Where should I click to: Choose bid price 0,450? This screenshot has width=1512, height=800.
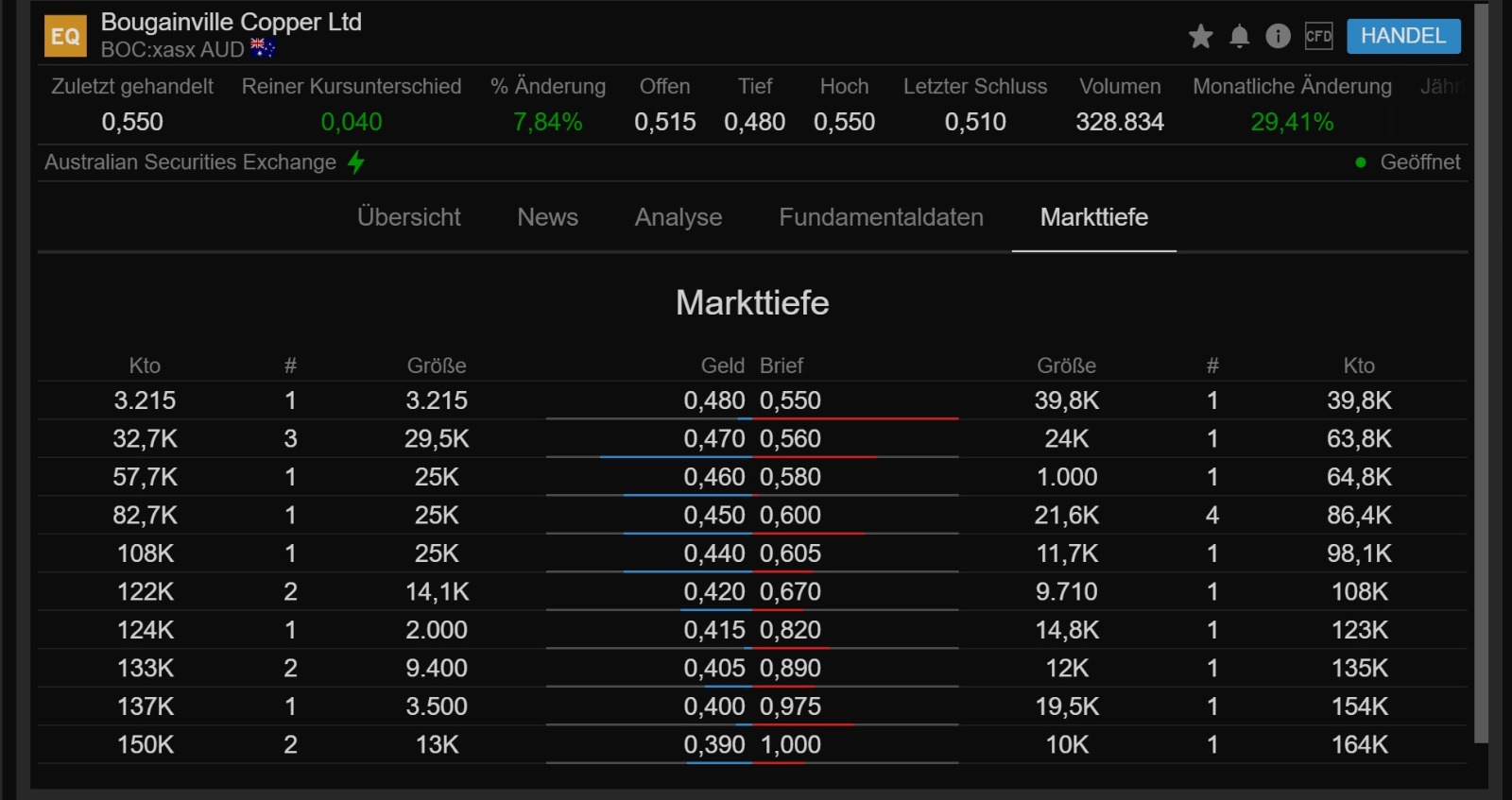(x=714, y=516)
